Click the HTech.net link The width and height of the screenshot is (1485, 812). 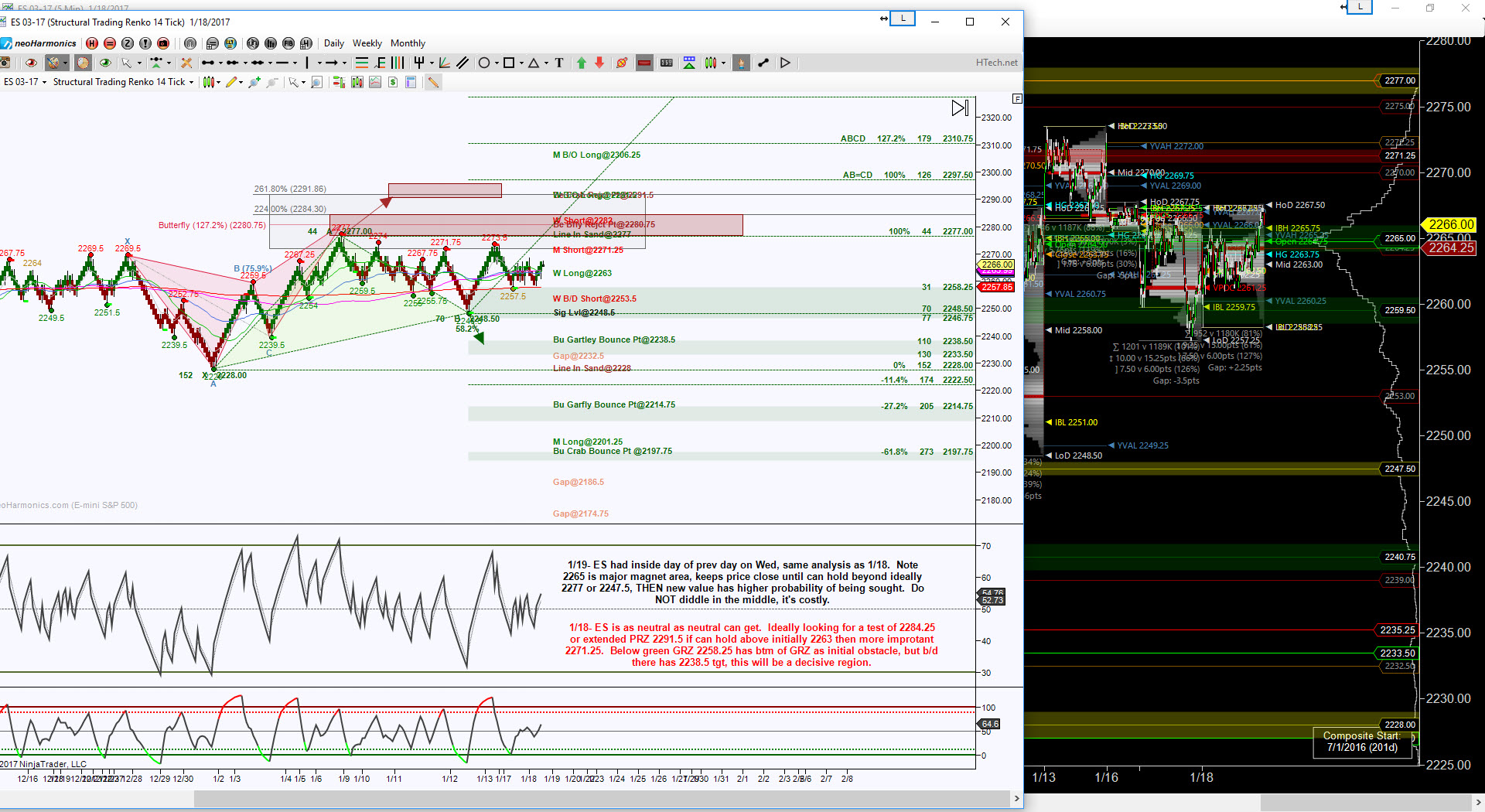996,63
